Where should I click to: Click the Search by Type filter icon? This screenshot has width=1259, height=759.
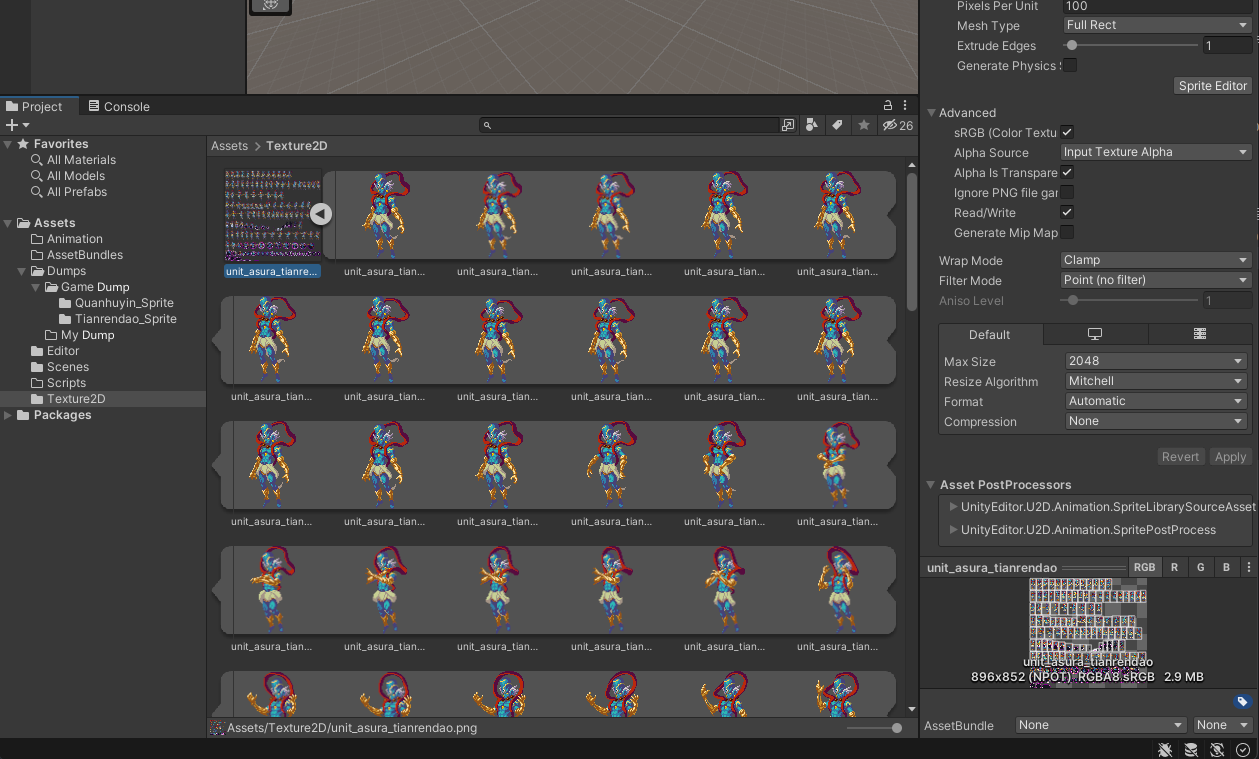tap(812, 125)
